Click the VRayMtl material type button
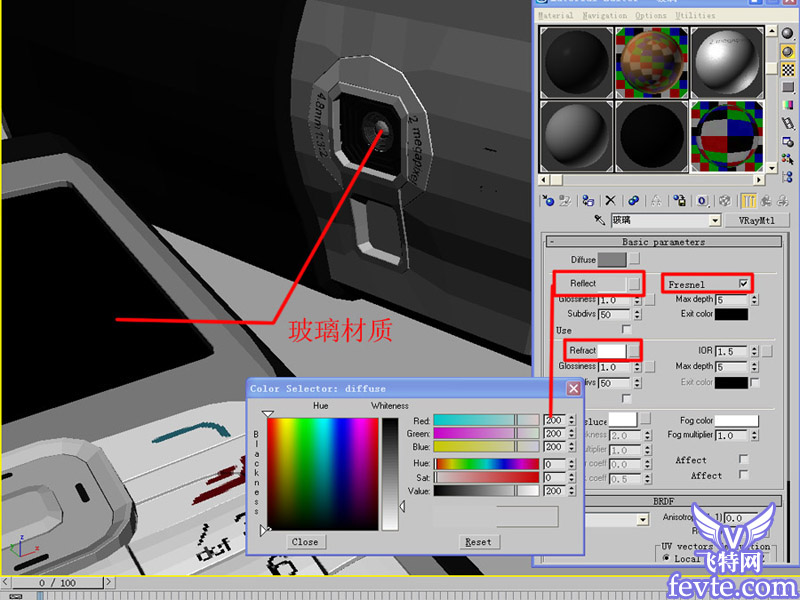 (757, 220)
